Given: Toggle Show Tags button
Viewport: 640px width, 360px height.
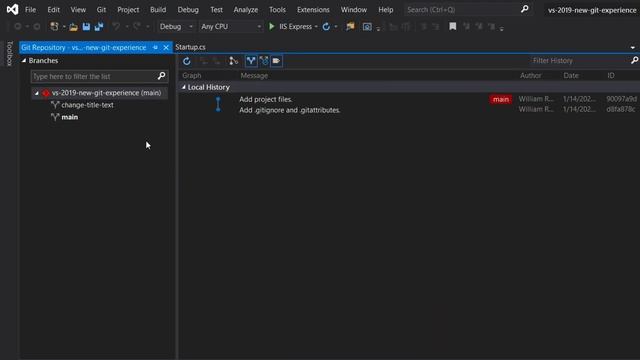Looking at the screenshot, I should click(x=276, y=61).
